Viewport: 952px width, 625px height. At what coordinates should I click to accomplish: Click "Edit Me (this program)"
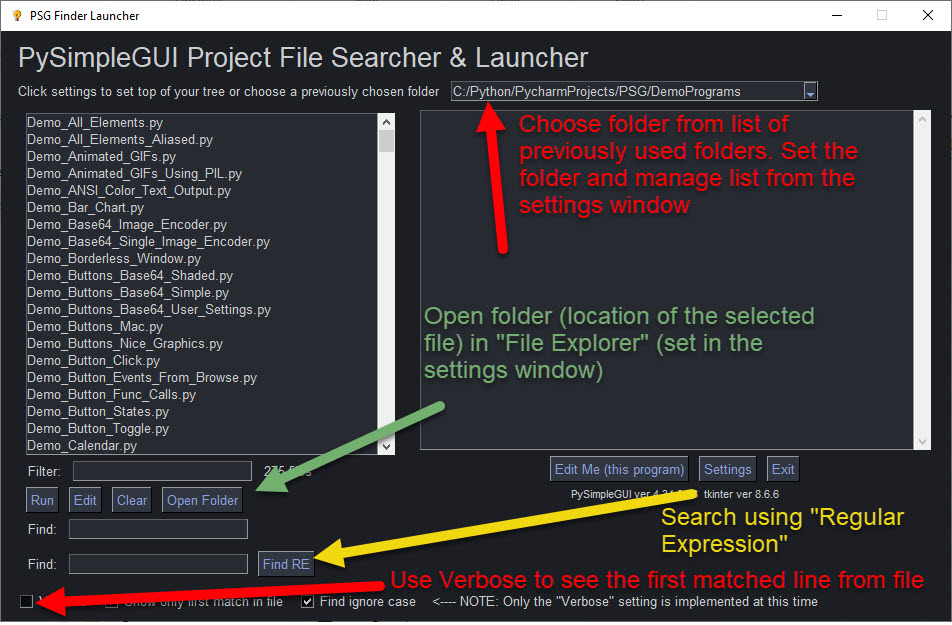[x=618, y=468]
